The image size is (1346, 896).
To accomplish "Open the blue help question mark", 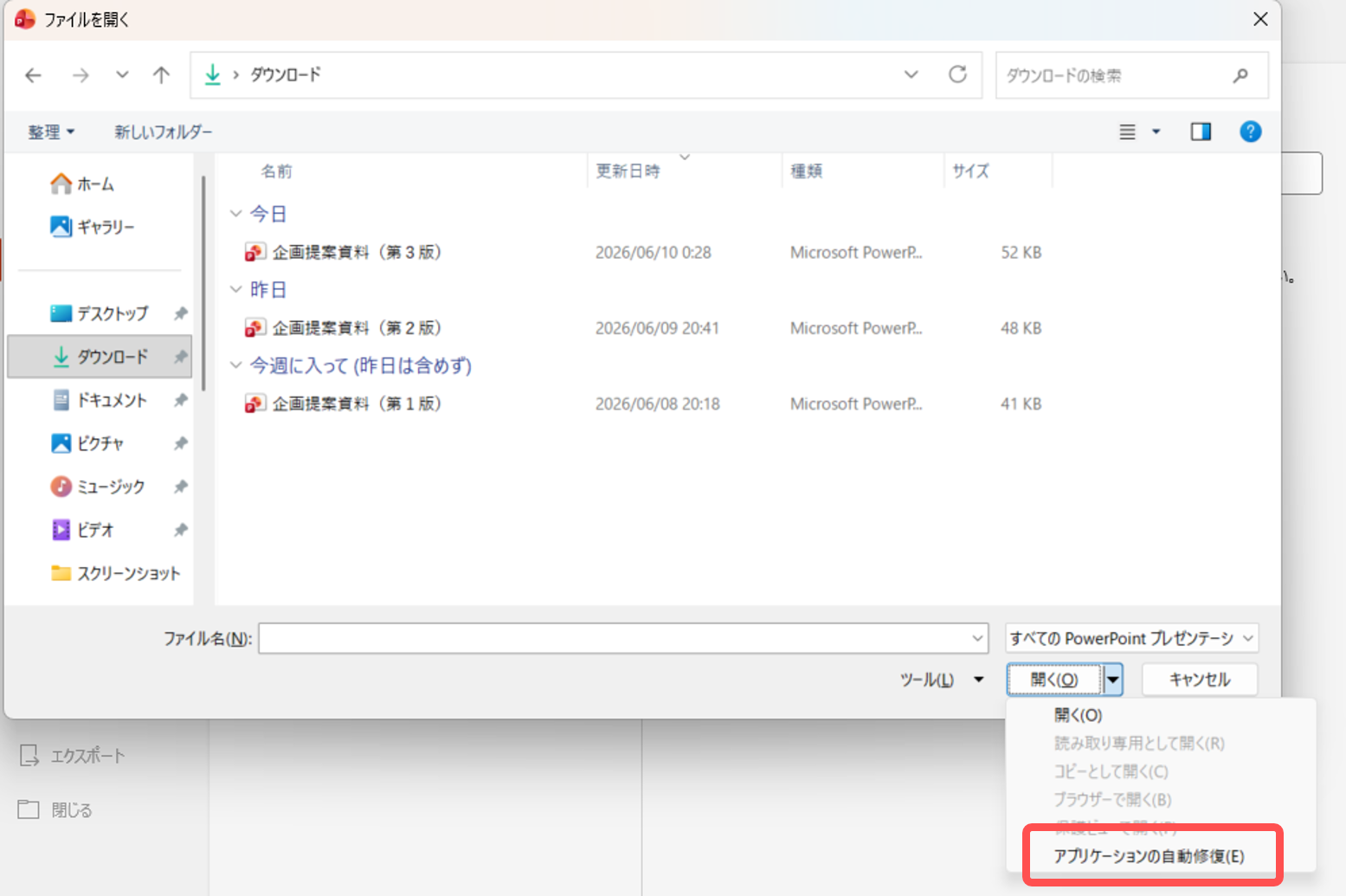I will (x=1250, y=132).
